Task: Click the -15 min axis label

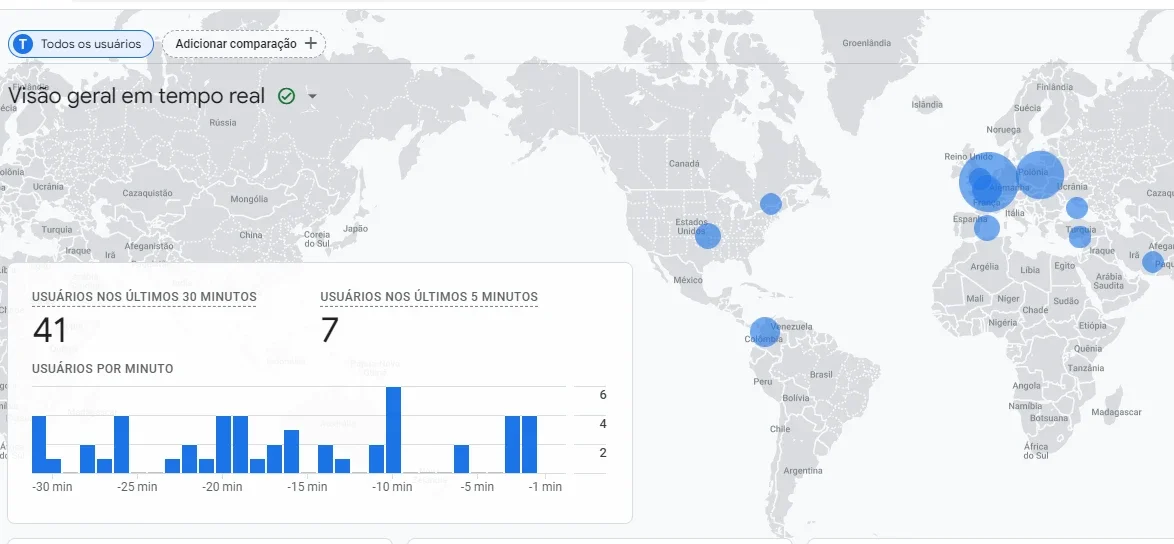Action: point(307,487)
